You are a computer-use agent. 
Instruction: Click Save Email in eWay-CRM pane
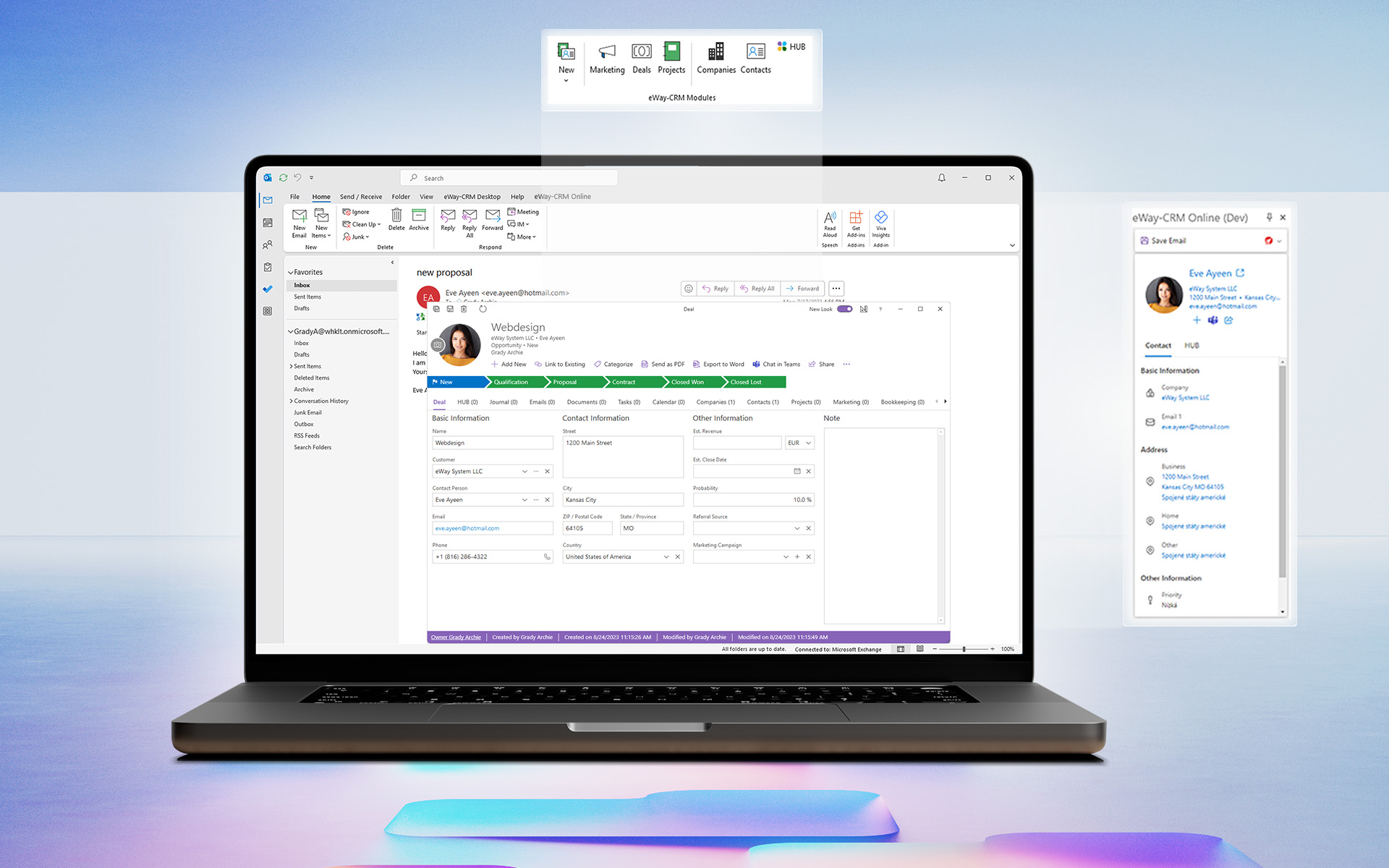tap(1163, 241)
